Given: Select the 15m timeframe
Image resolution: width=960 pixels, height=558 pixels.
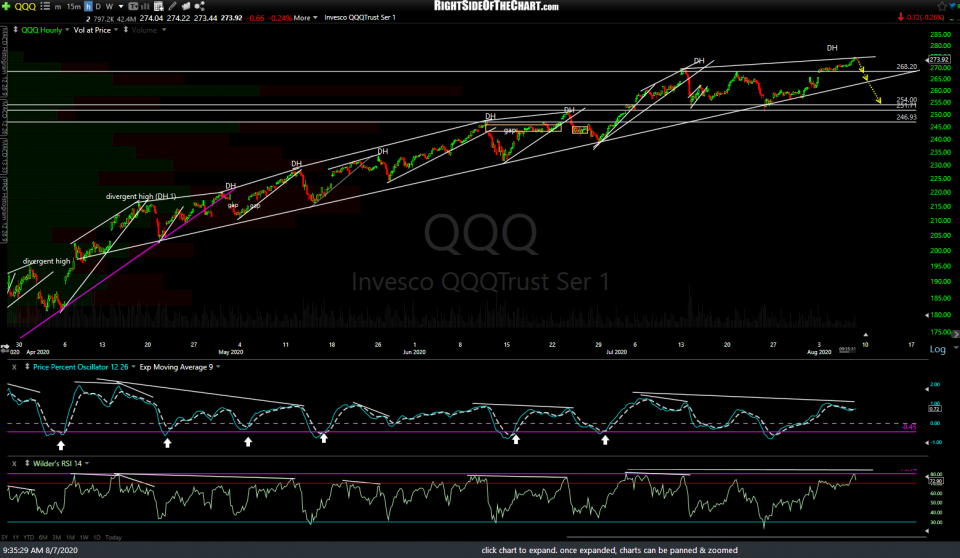Looking at the screenshot, I should [x=73, y=7].
